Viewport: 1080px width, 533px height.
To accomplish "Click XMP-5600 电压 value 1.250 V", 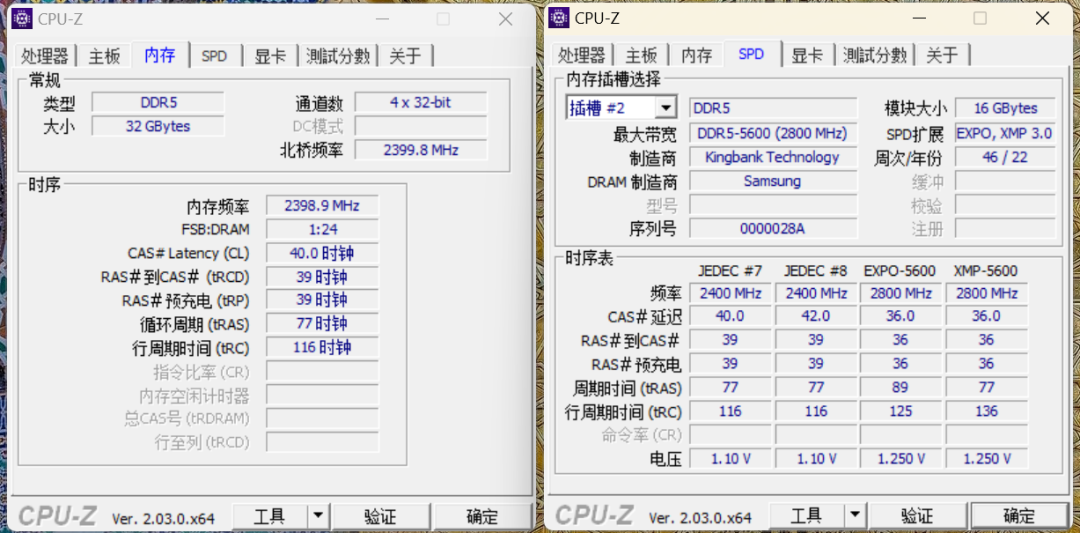I will click(986, 458).
